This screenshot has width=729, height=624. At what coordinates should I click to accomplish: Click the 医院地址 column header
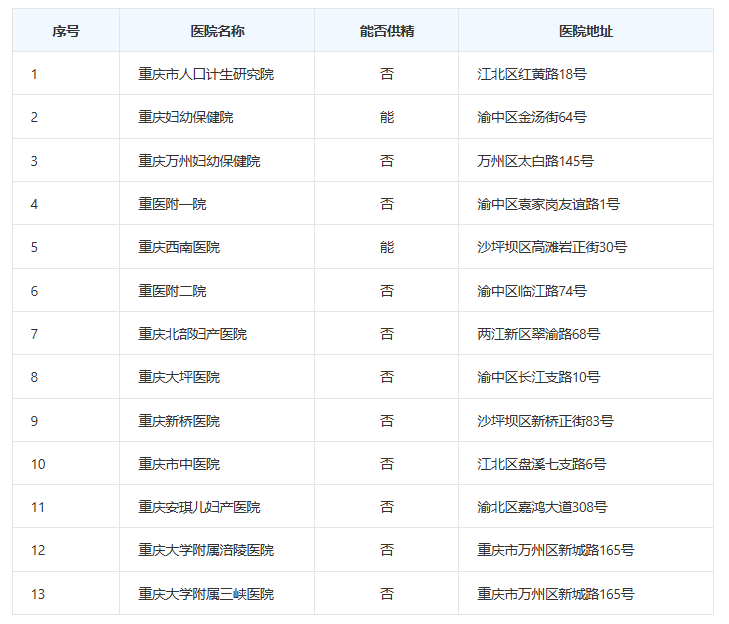point(586,31)
